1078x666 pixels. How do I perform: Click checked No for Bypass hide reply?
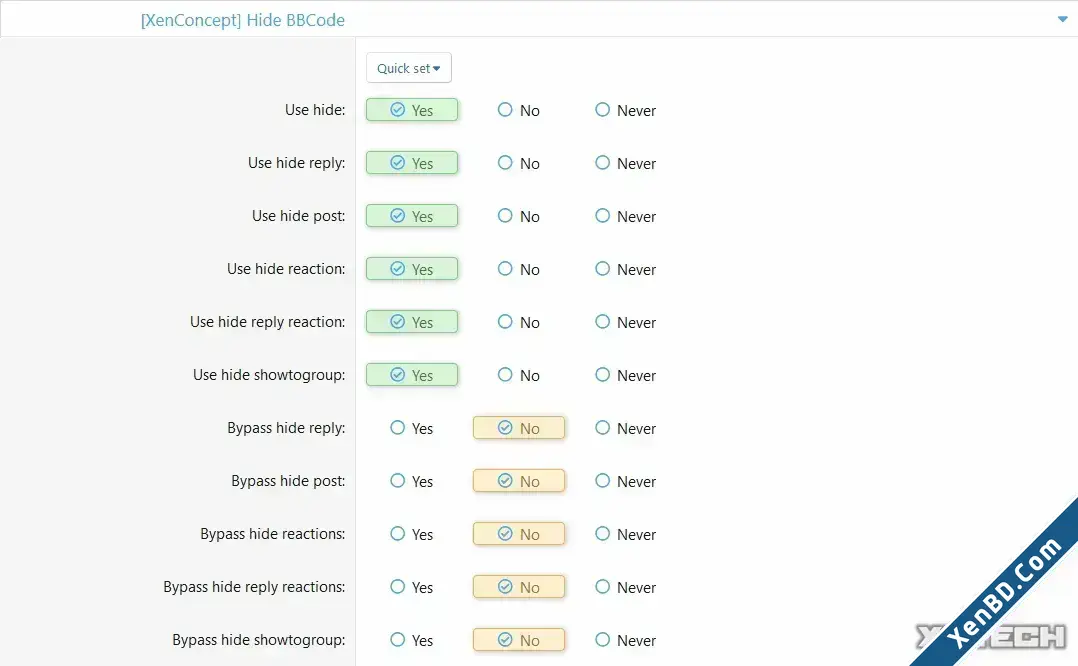click(519, 428)
